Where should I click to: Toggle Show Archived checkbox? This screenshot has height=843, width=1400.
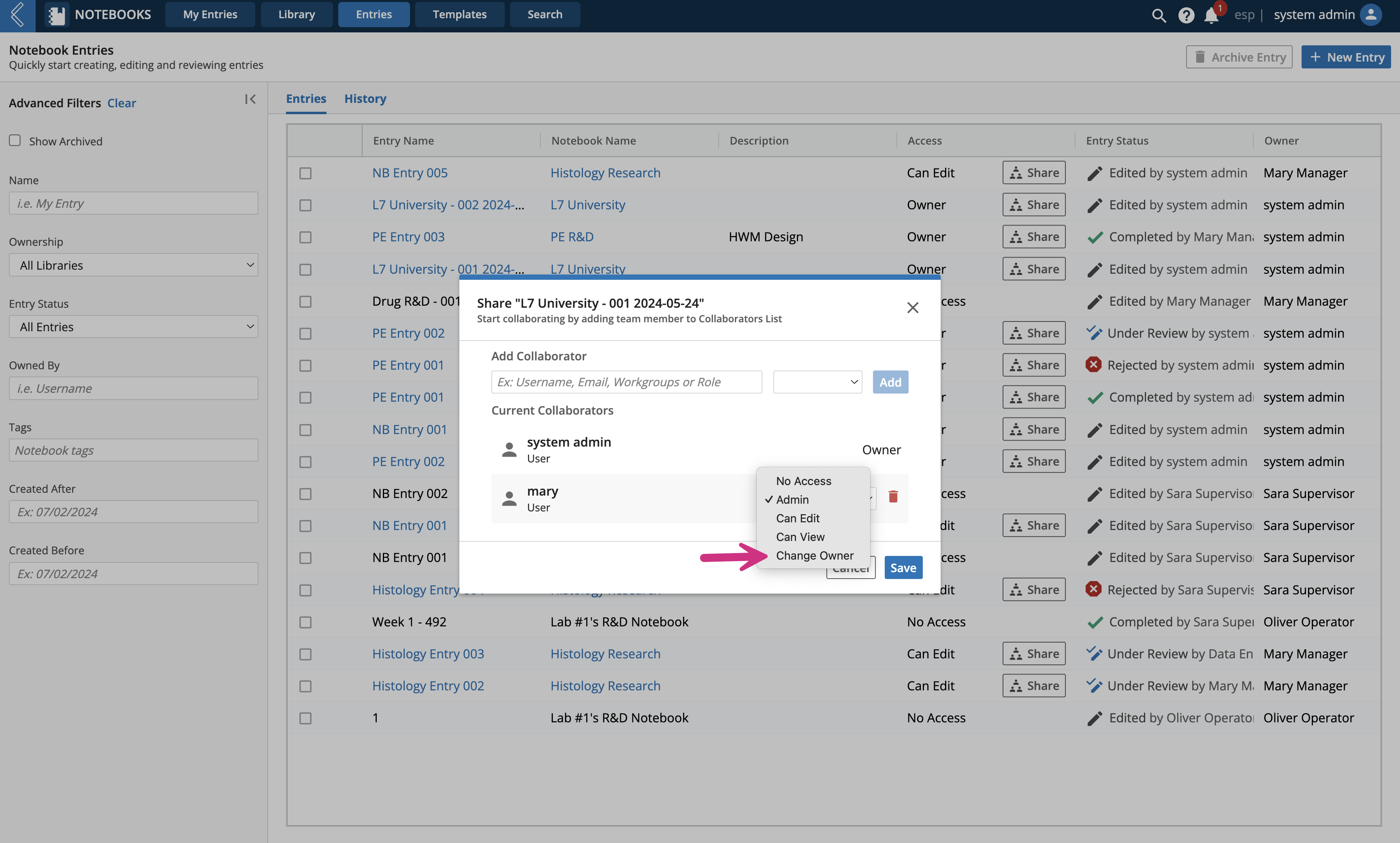point(14,140)
